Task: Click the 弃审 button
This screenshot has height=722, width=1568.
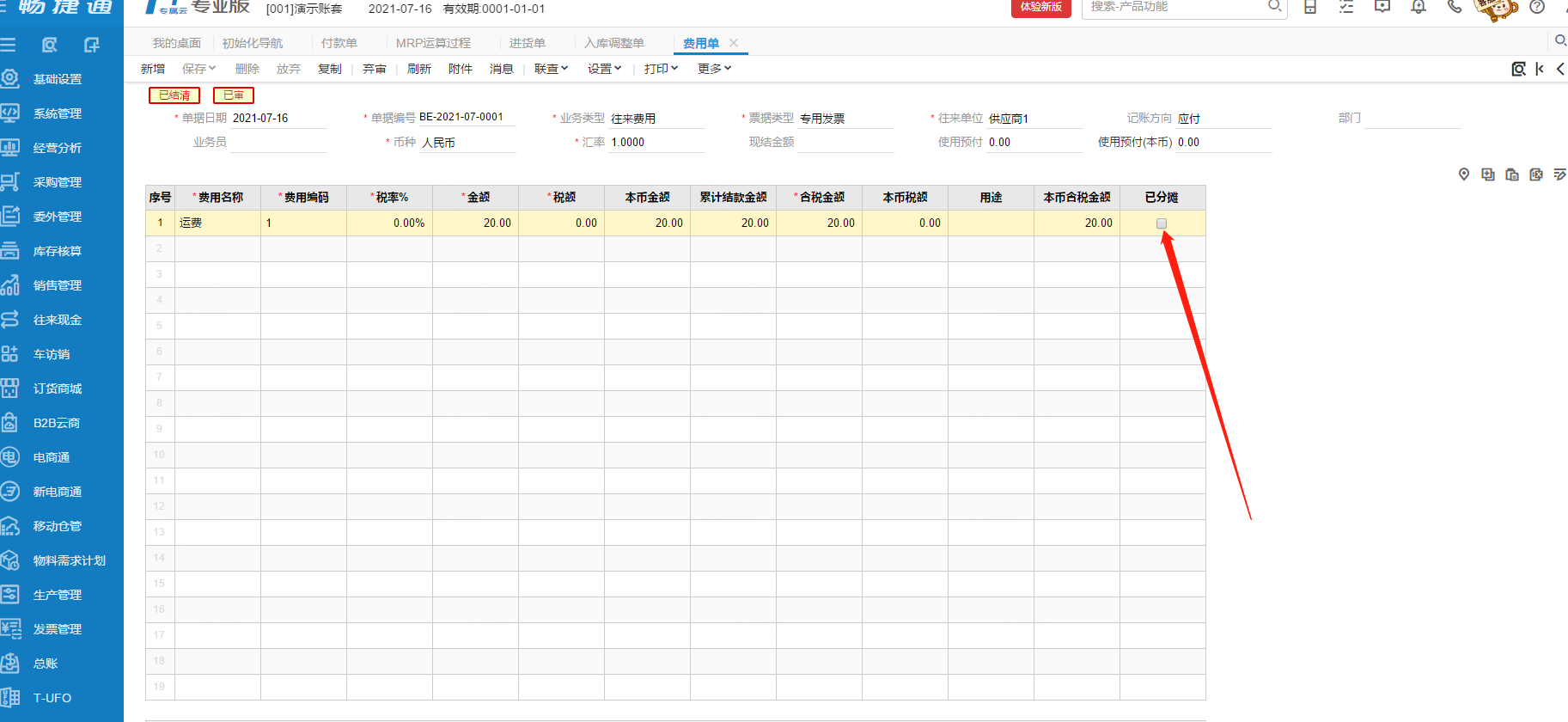Action: click(x=375, y=69)
